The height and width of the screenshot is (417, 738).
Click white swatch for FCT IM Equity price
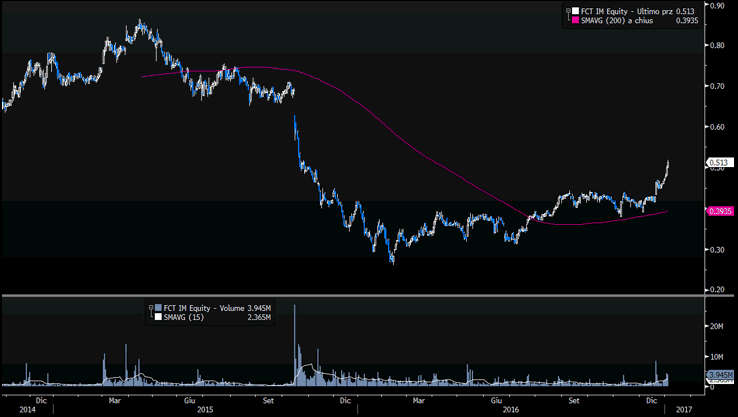575,11
